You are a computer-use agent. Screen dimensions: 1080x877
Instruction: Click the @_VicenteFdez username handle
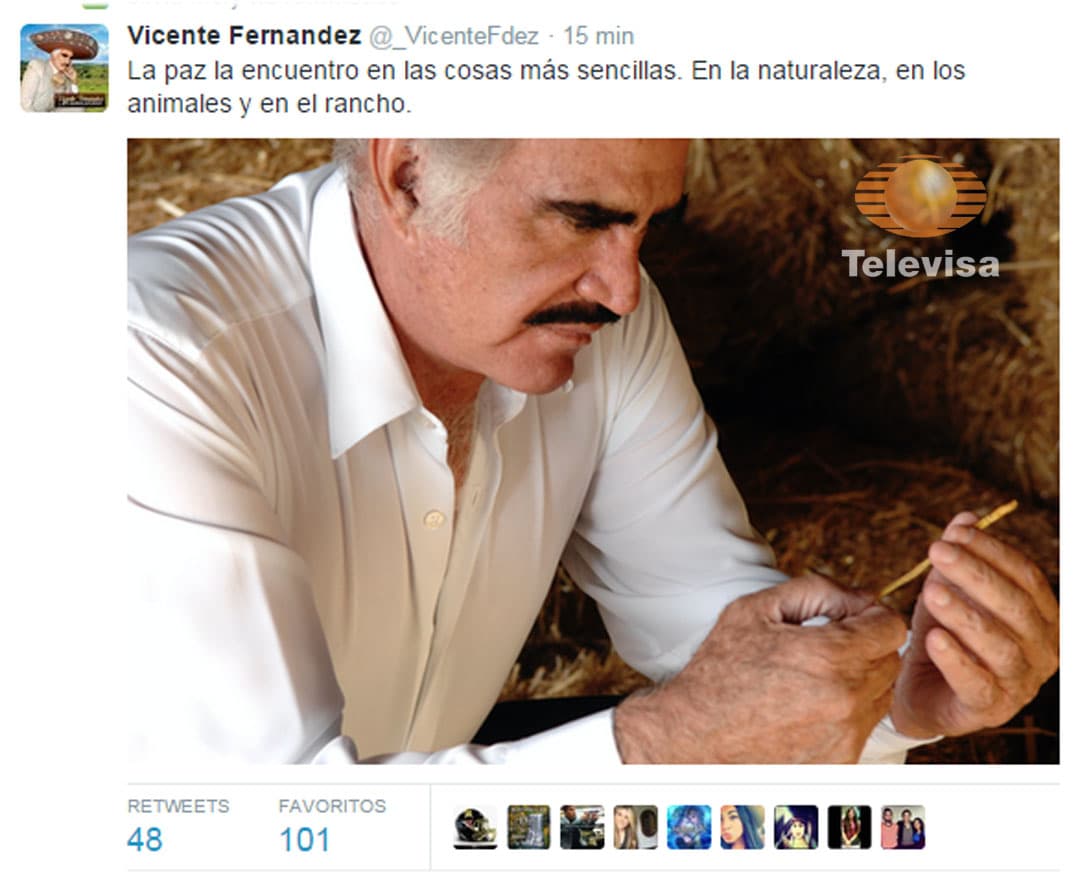click(x=454, y=37)
